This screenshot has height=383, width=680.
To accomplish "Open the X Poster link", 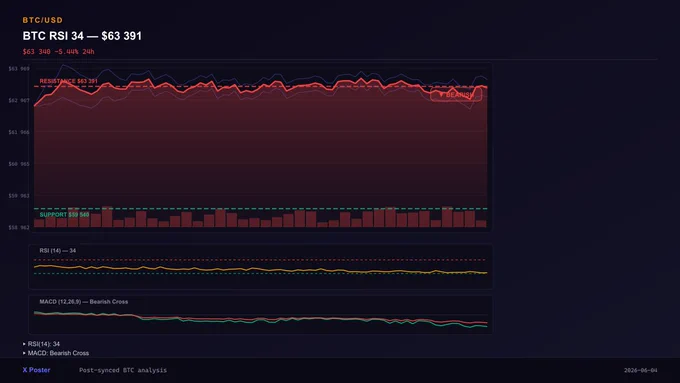I will pyautogui.click(x=36, y=370).
